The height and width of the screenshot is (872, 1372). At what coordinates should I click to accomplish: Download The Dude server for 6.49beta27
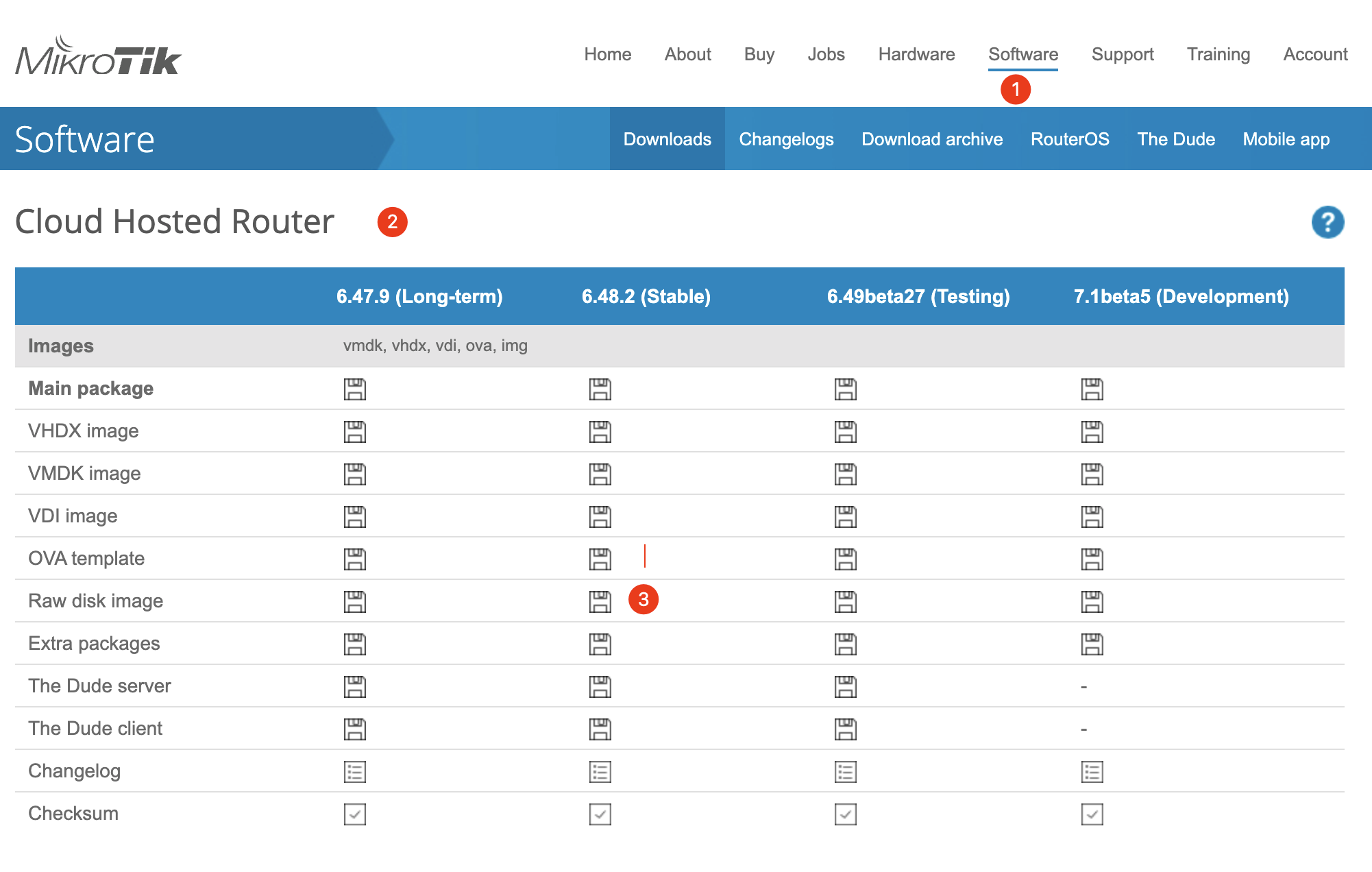(845, 687)
